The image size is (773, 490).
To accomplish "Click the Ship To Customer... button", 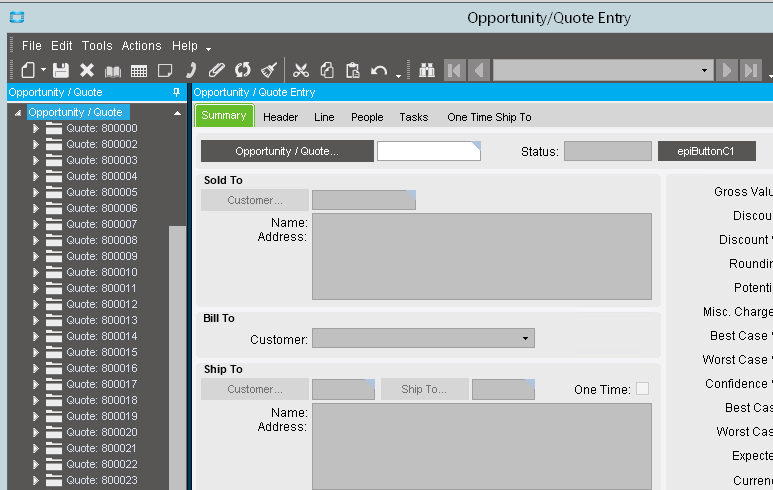I will (255, 389).
